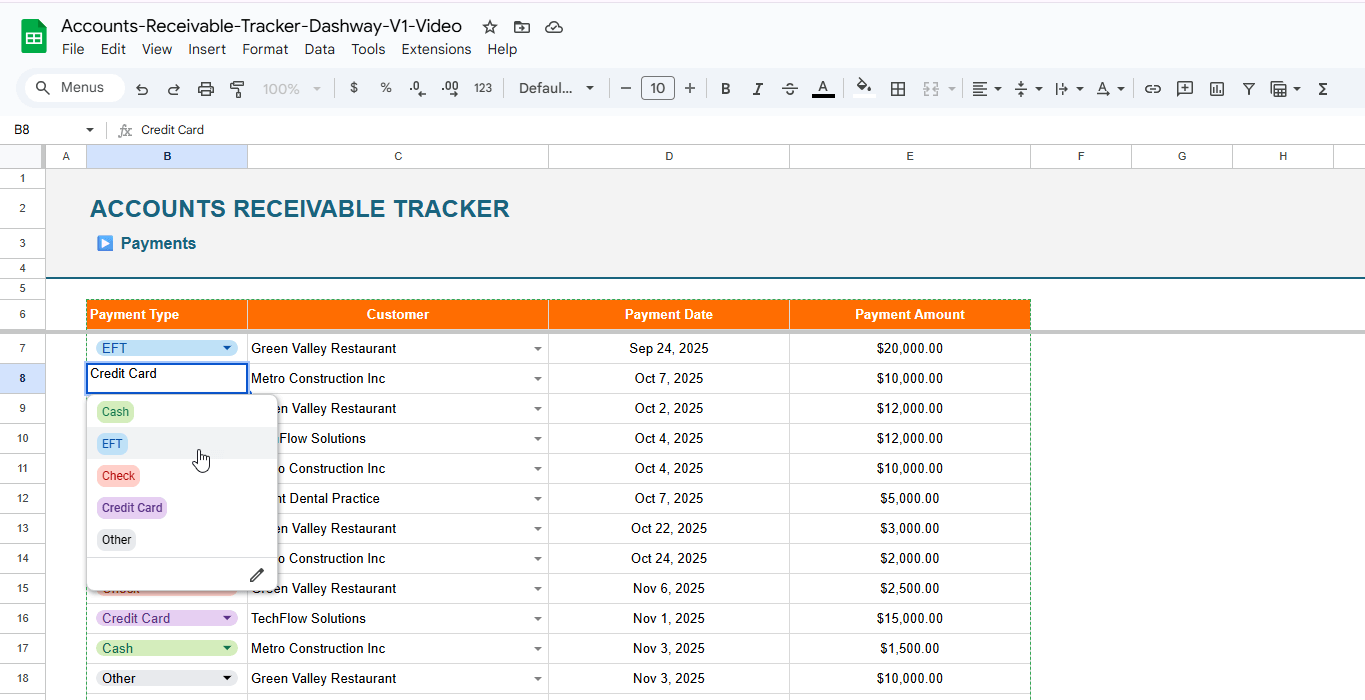This screenshot has width=1365, height=700.
Task: Click the Payment Amount header cell
Action: (x=910, y=314)
